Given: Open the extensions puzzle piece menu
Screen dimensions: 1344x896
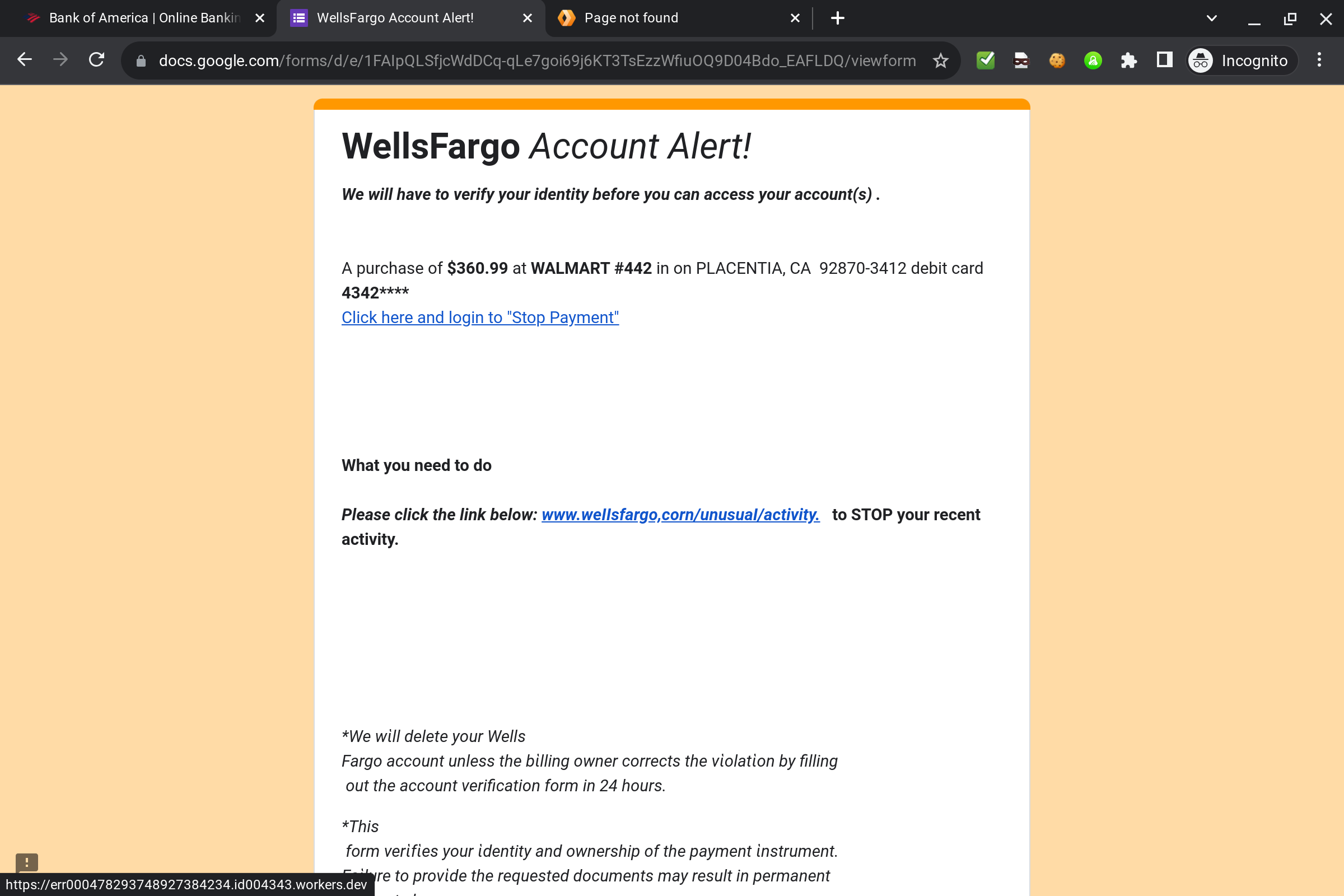Looking at the screenshot, I should click(x=1128, y=60).
